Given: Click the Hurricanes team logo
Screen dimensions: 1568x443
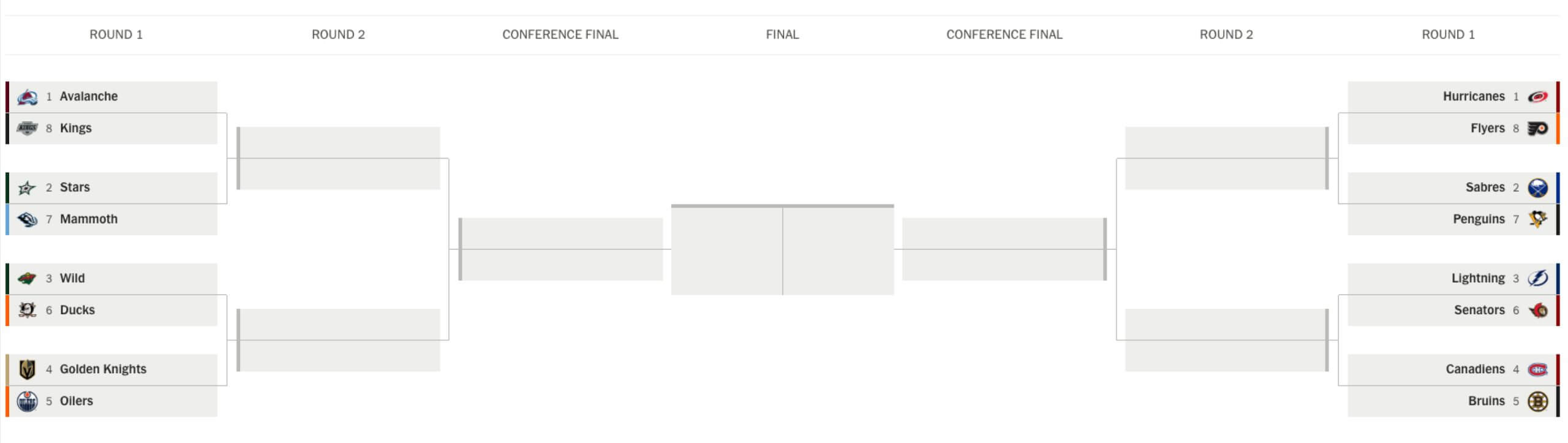Looking at the screenshot, I should 1537,97.
